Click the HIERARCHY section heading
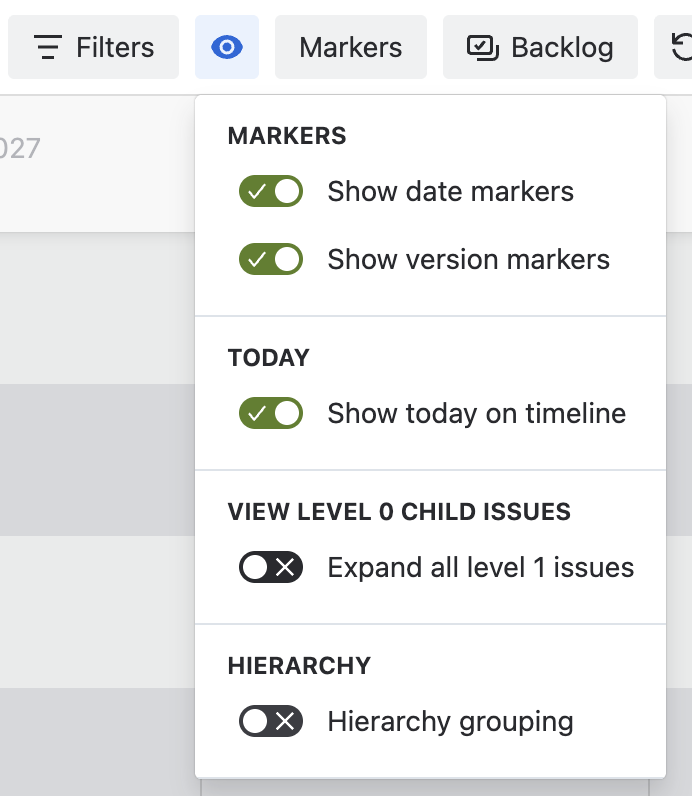 [299, 666]
